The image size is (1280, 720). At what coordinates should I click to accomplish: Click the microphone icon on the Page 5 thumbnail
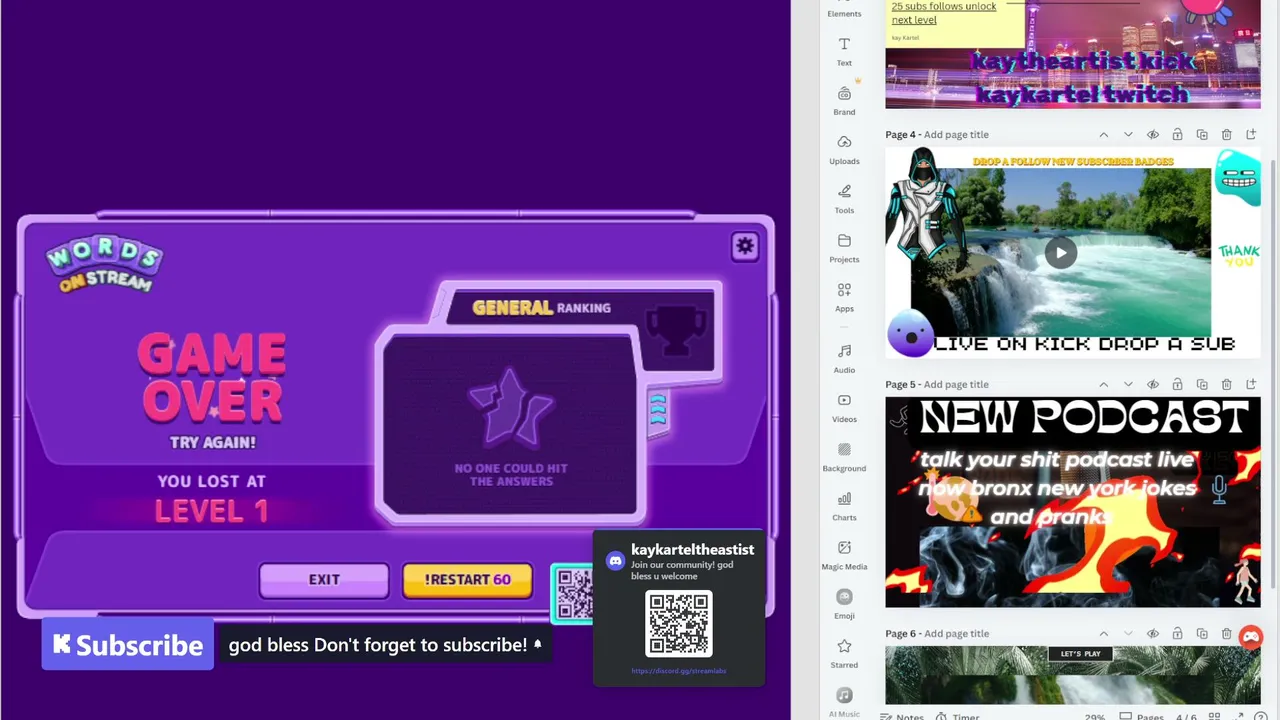[x=1219, y=489]
